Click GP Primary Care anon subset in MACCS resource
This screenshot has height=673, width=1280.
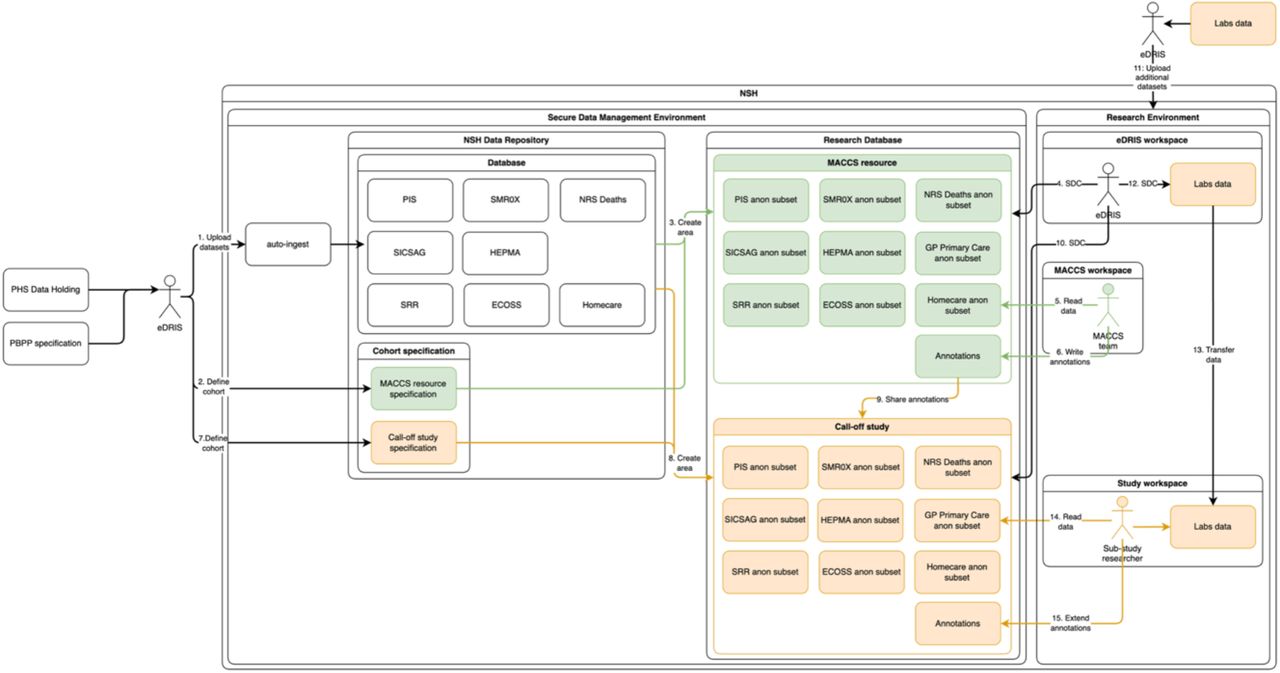(957, 252)
